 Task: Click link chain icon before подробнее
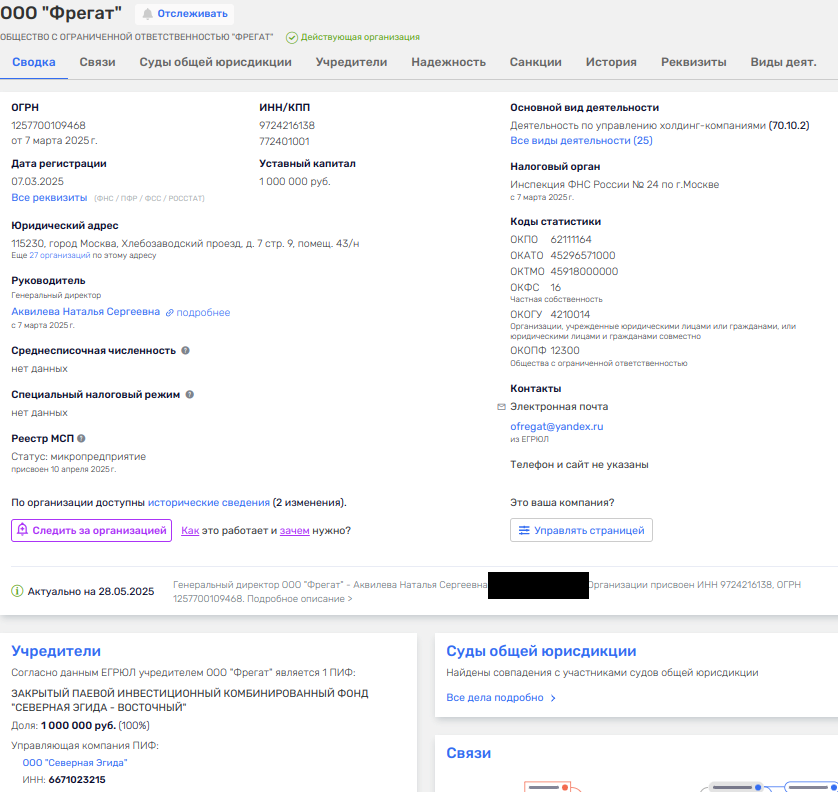pos(169,313)
